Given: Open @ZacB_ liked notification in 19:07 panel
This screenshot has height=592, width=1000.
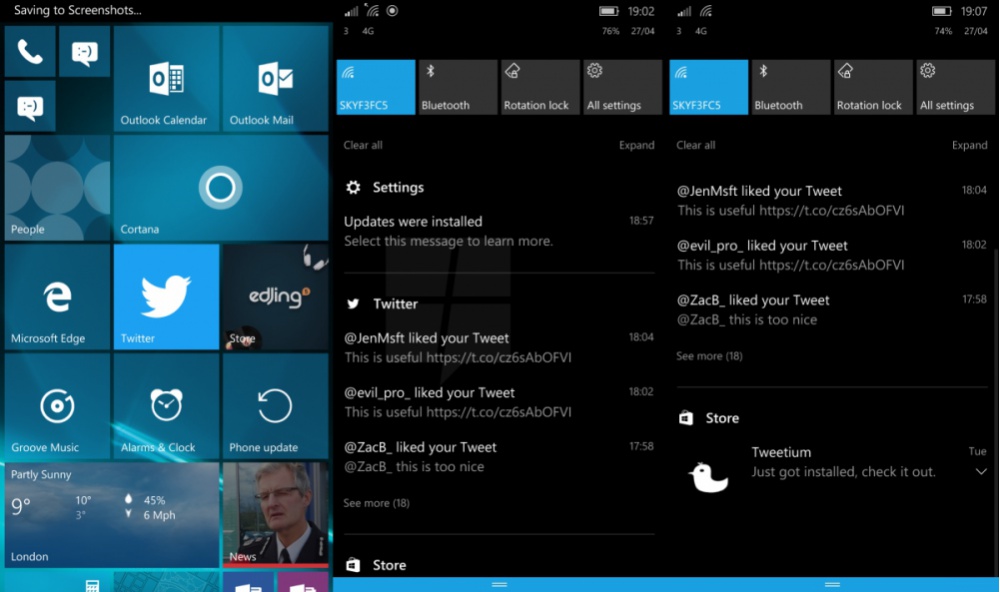Looking at the screenshot, I should (x=832, y=309).
